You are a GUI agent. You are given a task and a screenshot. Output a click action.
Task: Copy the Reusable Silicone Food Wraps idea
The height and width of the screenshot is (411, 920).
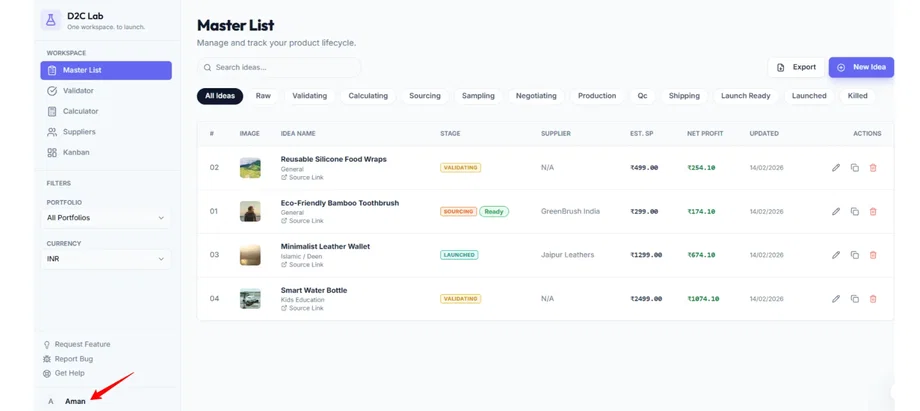click(854, 168)
